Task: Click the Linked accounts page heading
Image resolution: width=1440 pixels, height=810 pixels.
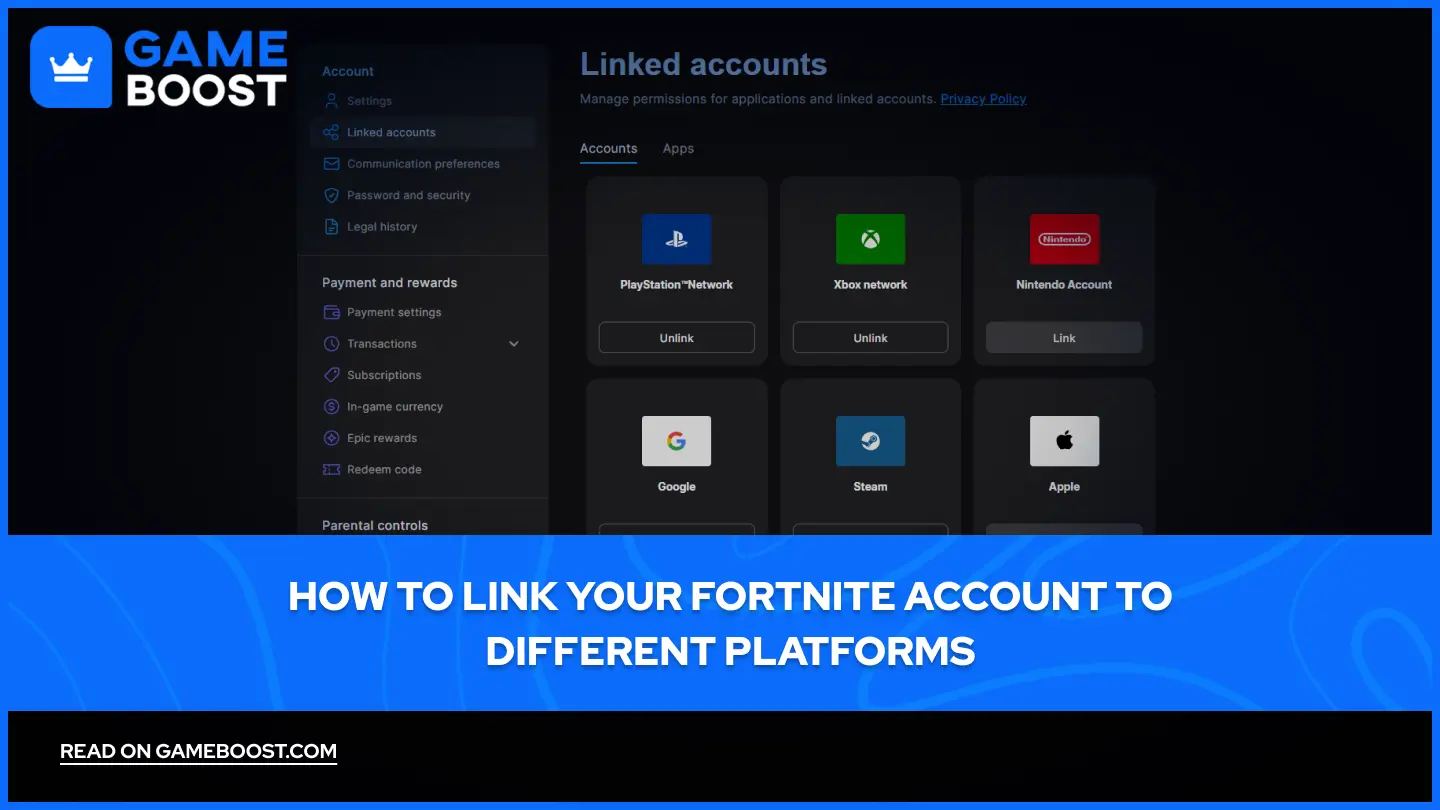Action: (703, 65)
